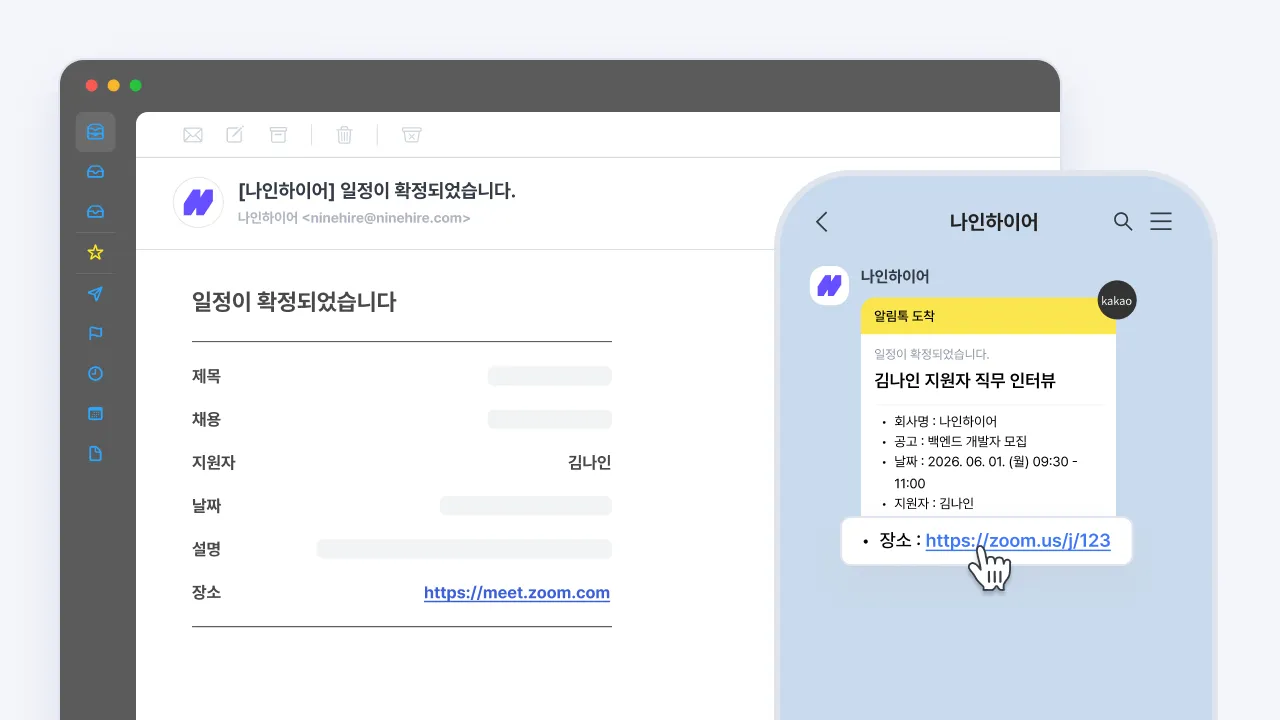Tap the kakao badge on the message

coord(1117,300)
